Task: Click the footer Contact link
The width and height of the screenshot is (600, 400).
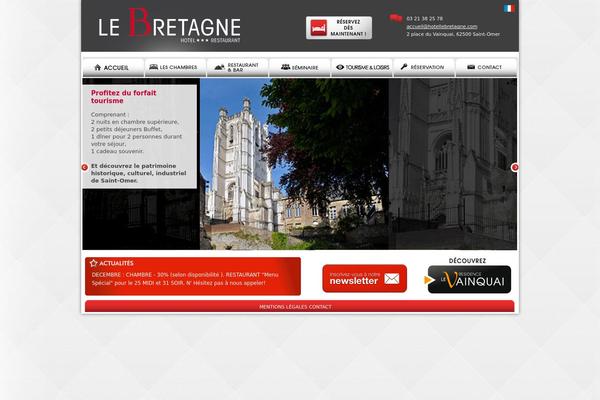Action: [320, 307]
